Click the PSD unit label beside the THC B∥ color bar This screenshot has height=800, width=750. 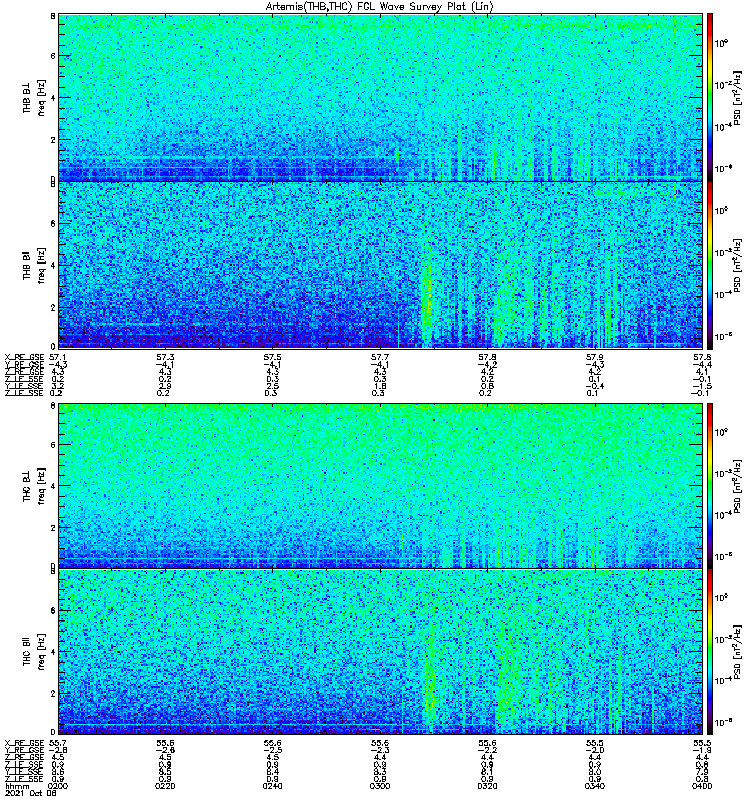click(x=737, y=652)
